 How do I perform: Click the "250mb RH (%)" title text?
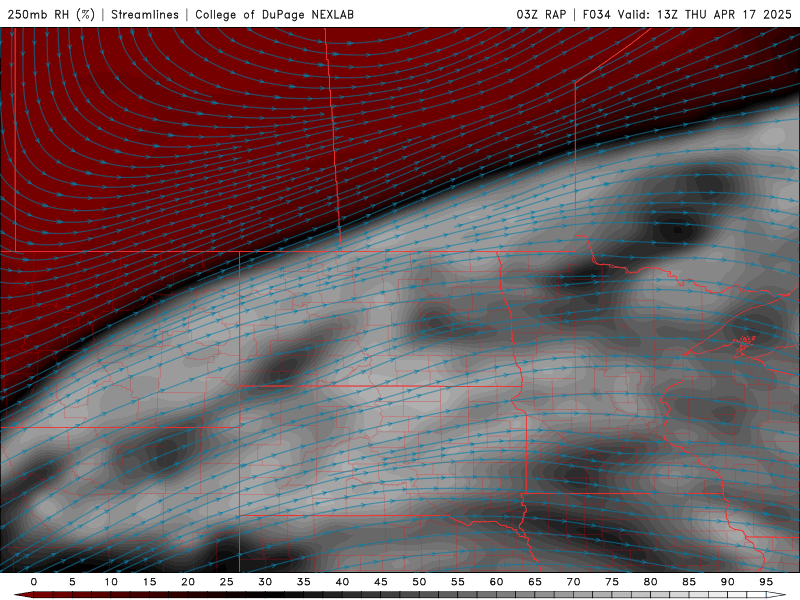pyautogui.click(x=51, y=14)
